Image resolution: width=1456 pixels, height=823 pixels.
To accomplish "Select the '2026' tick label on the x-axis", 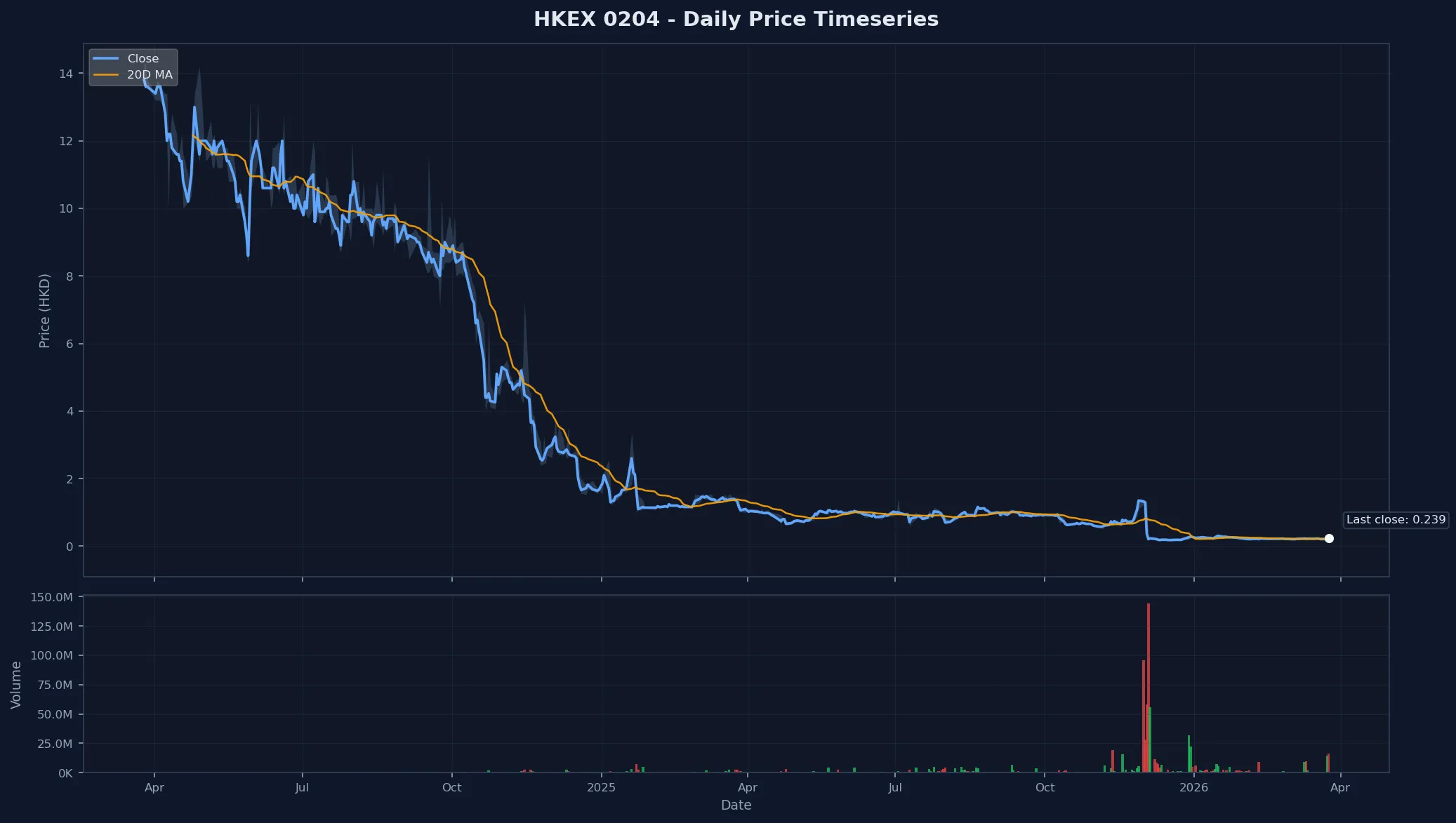I will tap(1193, 788).
